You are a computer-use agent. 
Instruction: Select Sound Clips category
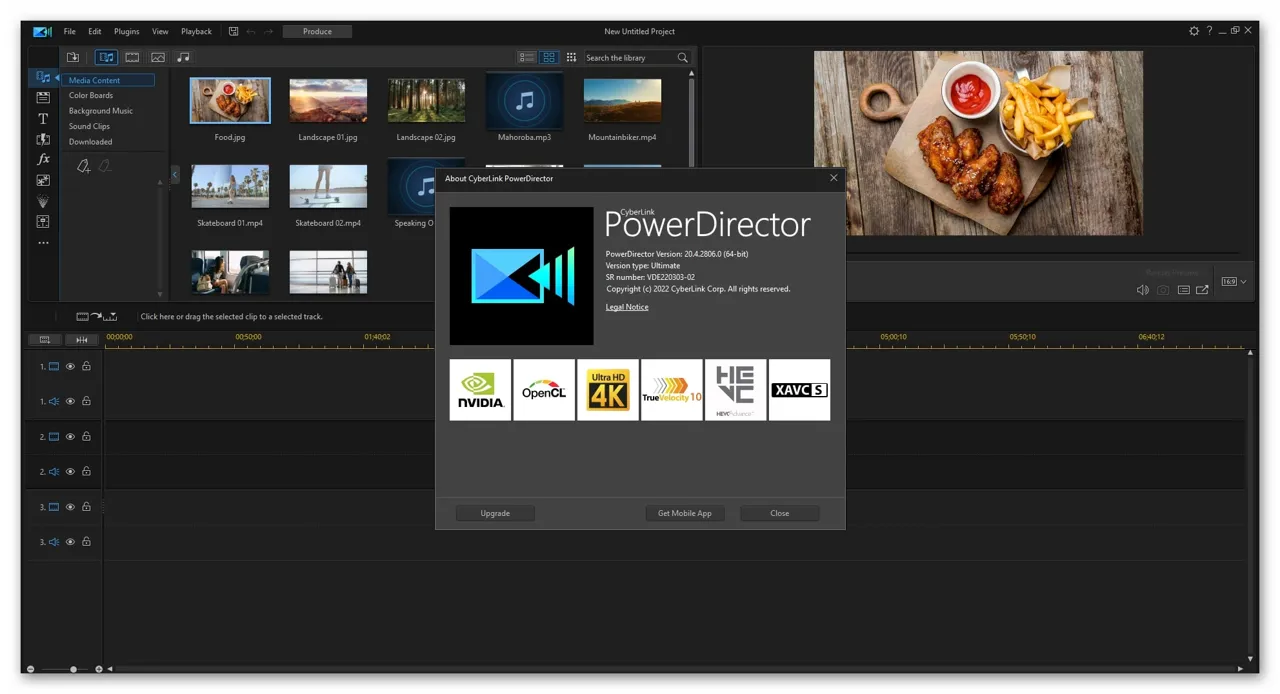click(89, 126)
